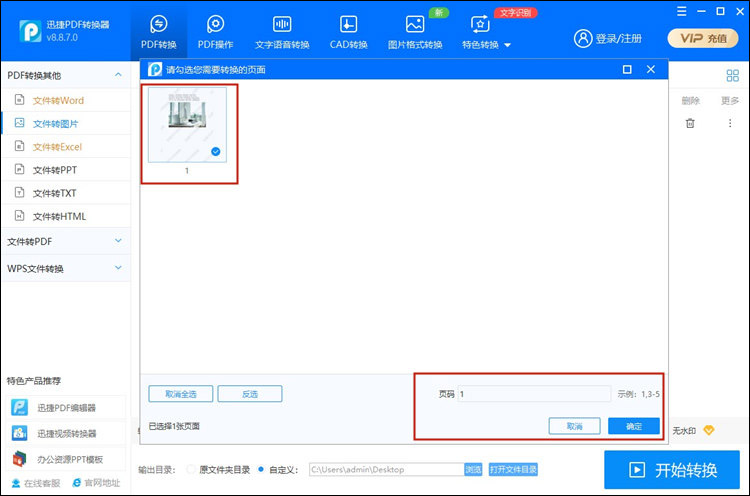Click the 示例: 1,3-5 hint text
Screen dimensions: 750x496
(x=639, y=394)
